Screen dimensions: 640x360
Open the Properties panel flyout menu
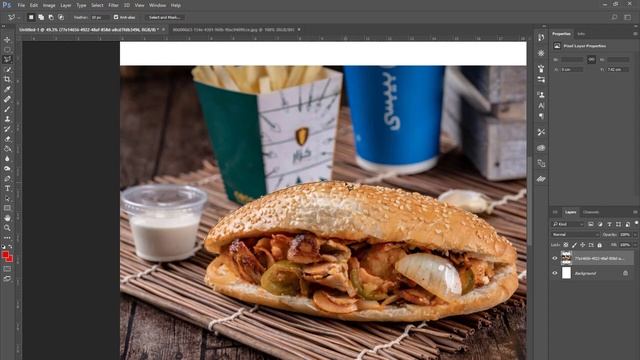click(635, 34)
